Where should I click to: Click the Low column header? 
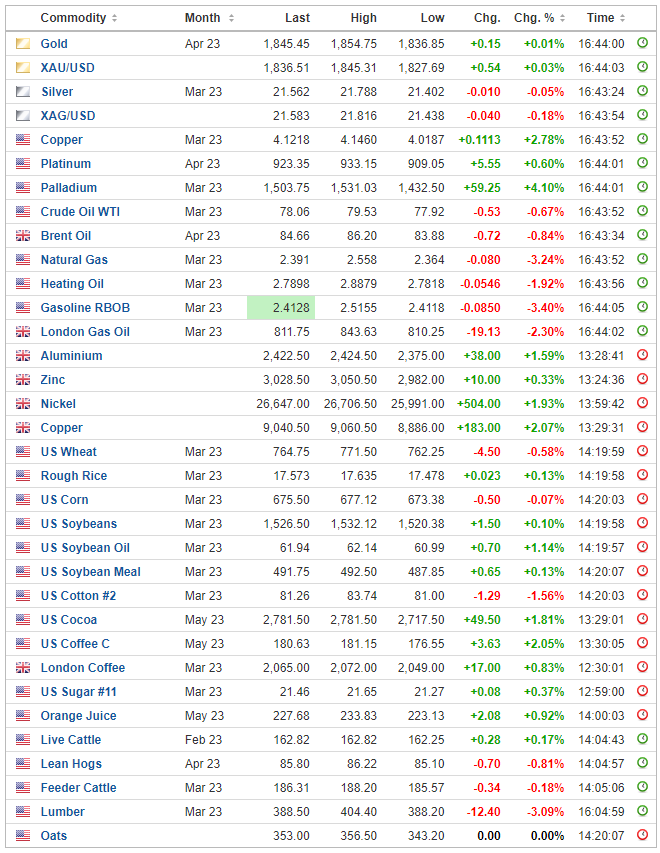pos(433,18)
